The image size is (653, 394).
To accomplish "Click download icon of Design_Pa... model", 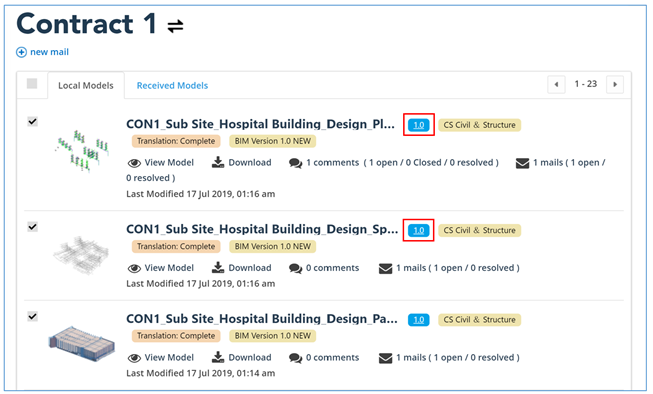I will click(218, 357).
